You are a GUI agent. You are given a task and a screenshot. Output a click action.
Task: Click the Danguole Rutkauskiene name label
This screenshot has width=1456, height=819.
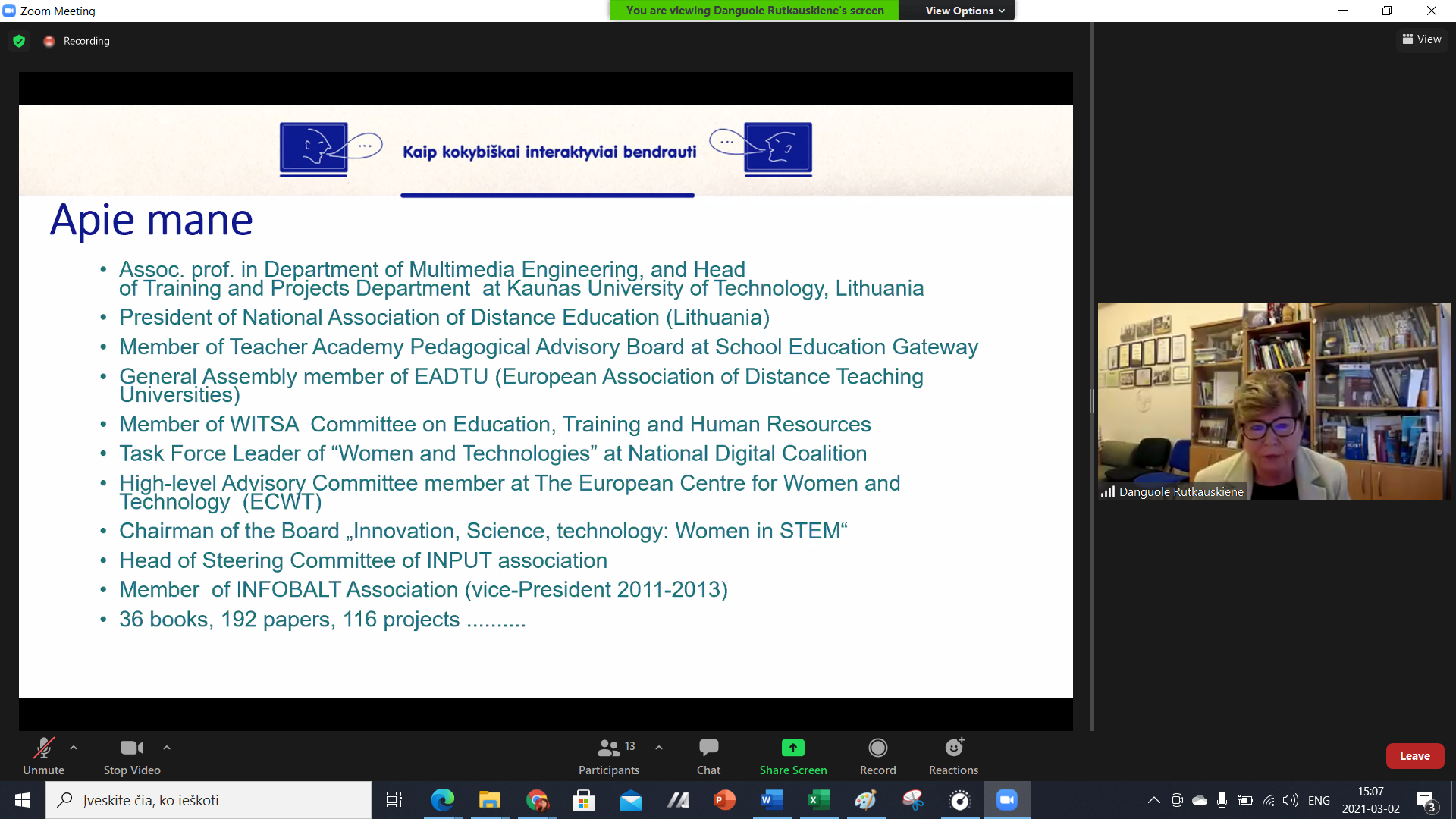(x=1181, y=492)
